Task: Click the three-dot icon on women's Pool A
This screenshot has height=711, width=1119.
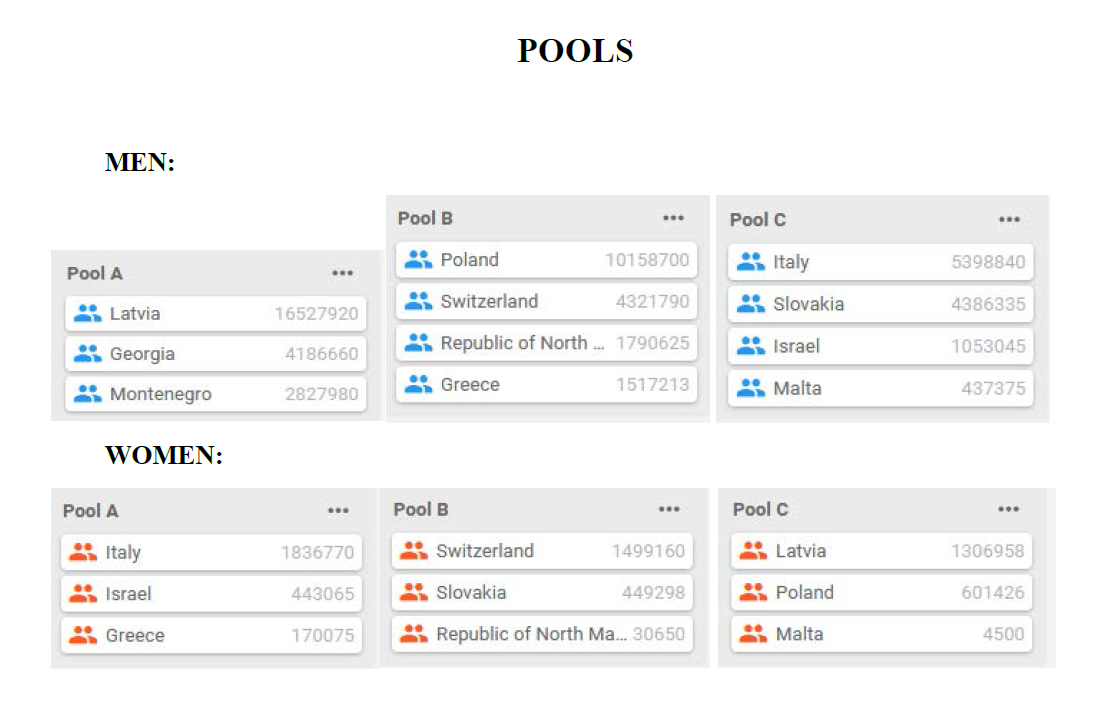Action: pos(338,511)
